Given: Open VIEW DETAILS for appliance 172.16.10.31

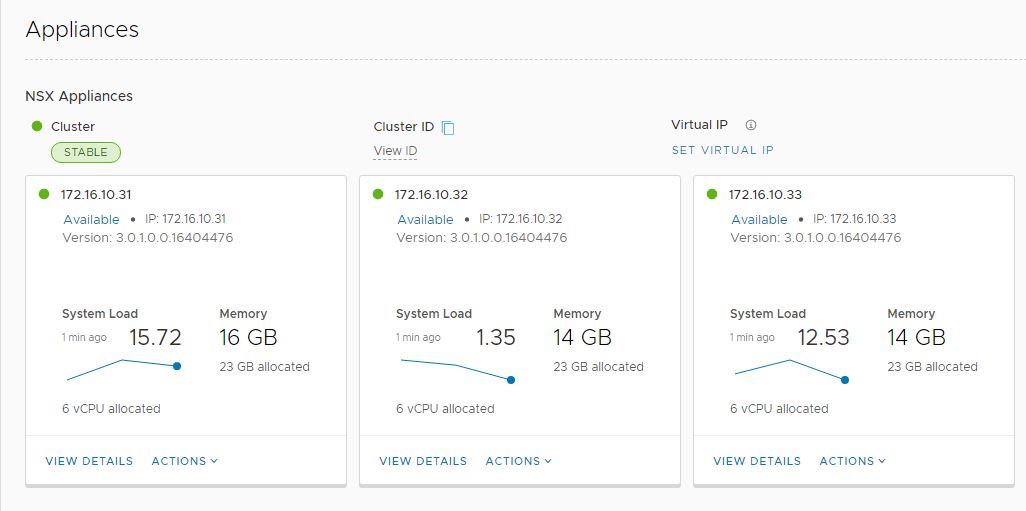Looking at the screenshot, I should (x=89, y=461).
